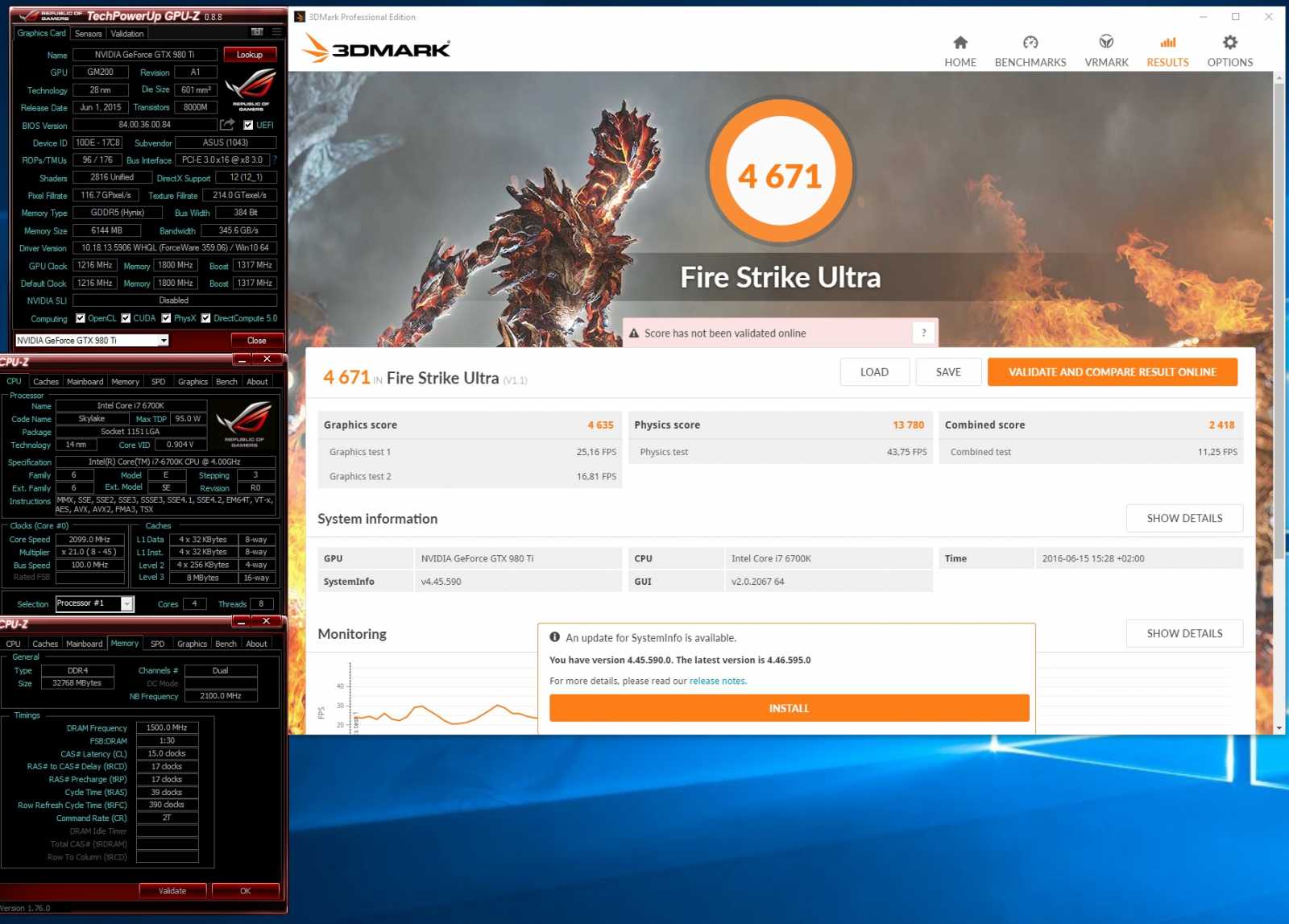Open the release notes link

[x=717, y=681]
